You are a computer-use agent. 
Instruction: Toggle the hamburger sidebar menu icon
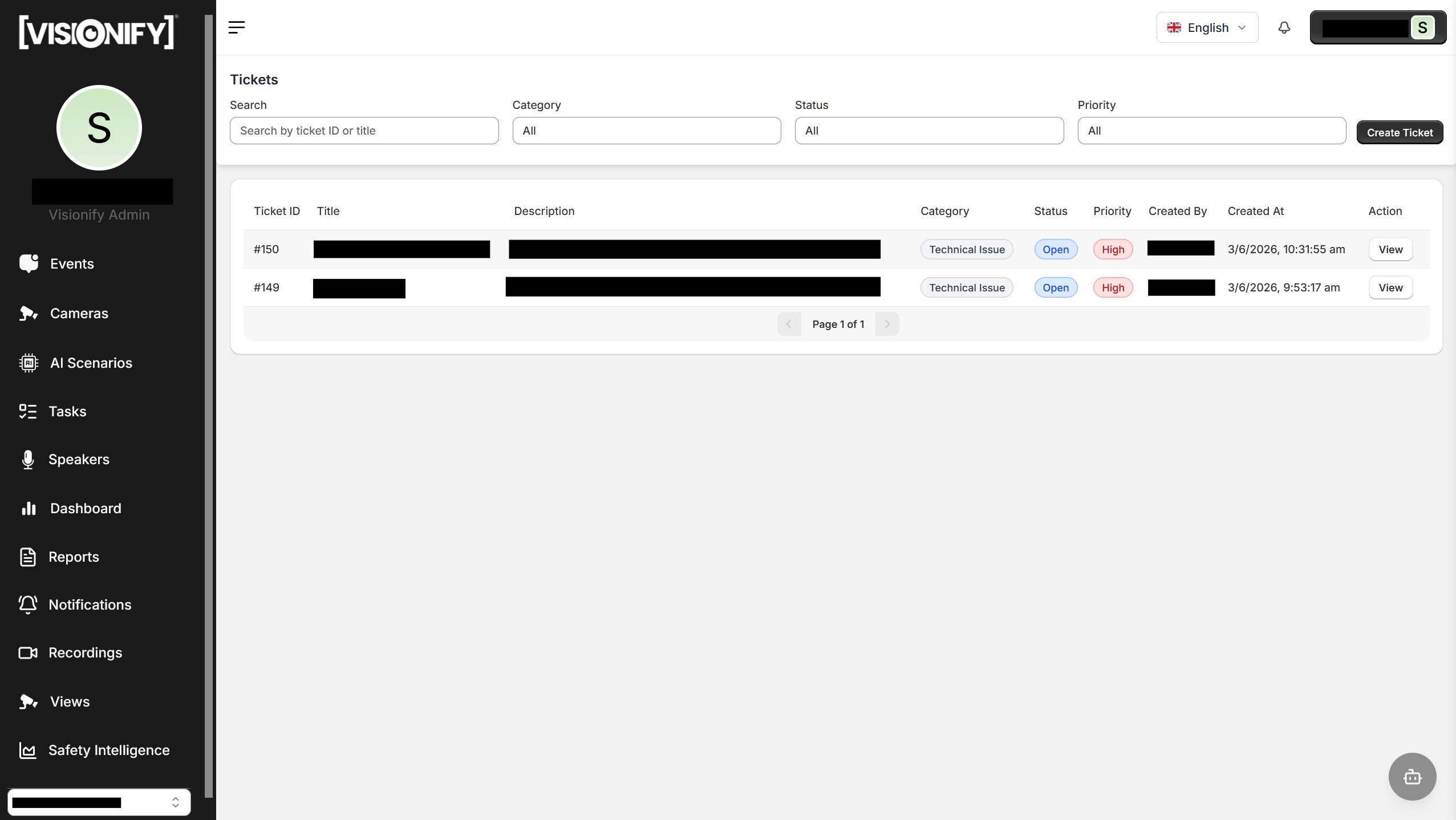236,27
